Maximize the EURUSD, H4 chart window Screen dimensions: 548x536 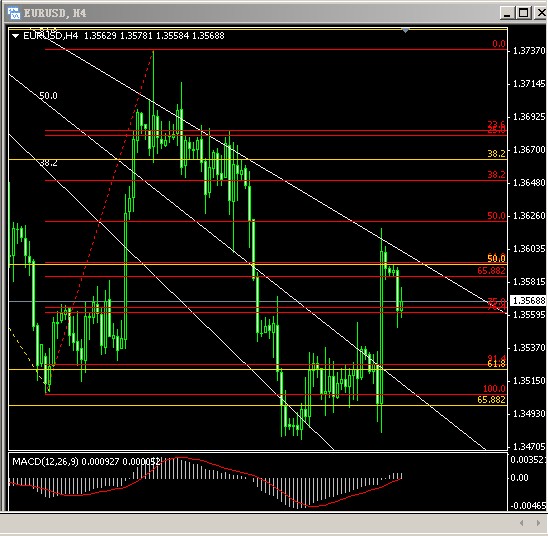(x=523, y=13)
